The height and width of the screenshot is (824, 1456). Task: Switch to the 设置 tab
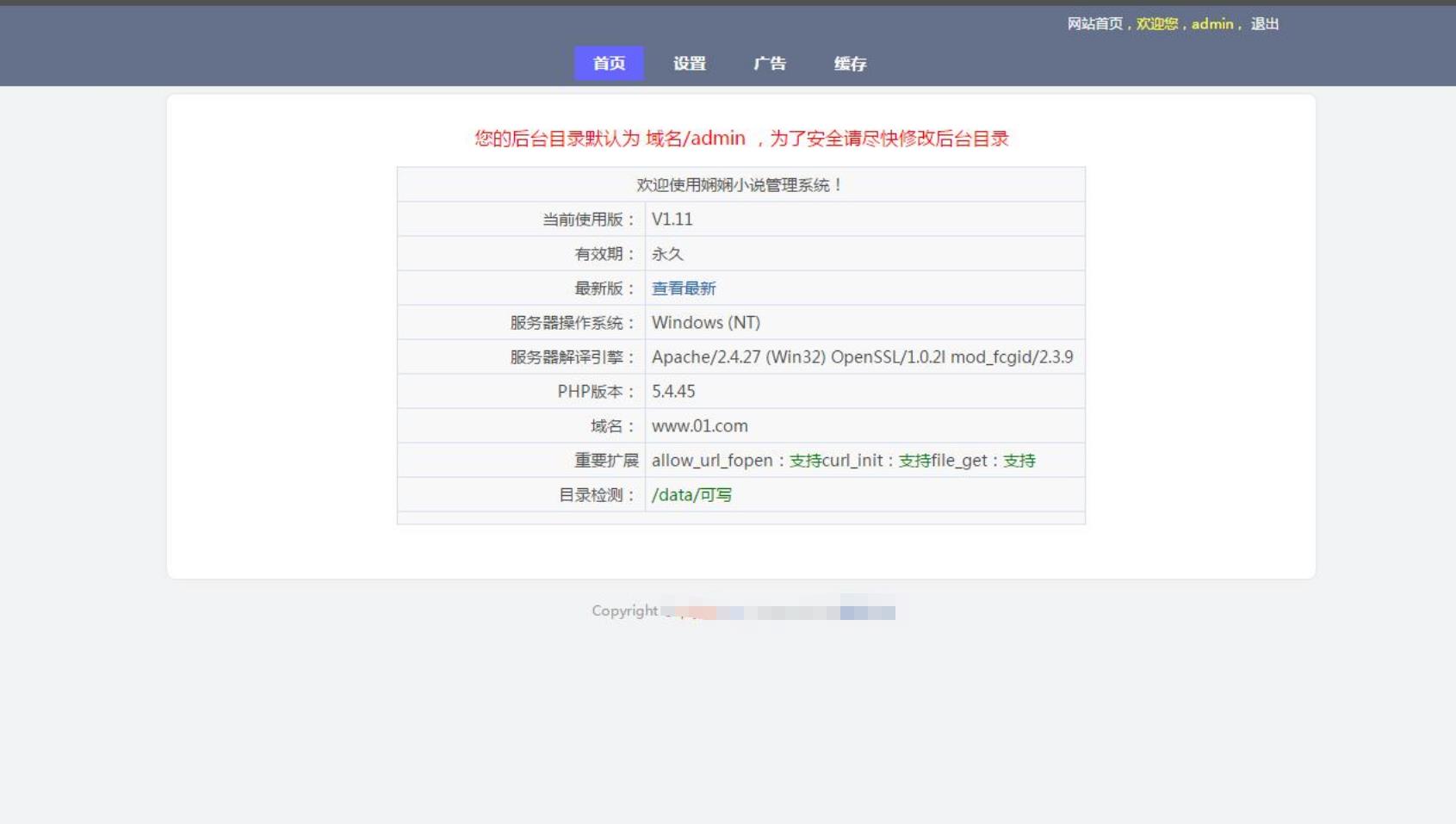[x=689, y=64]
